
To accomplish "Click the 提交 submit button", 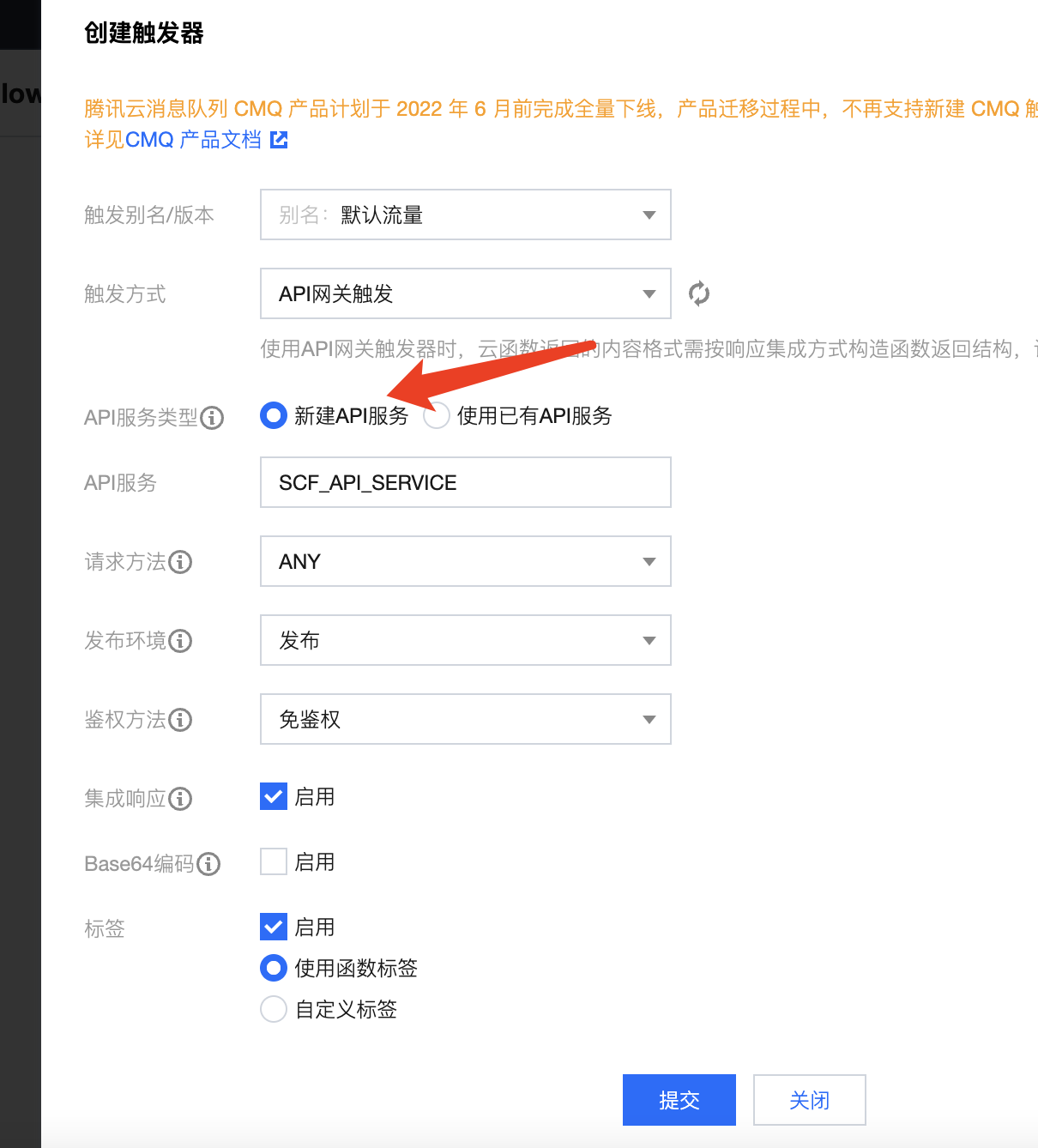I will tap(679, 1099).
